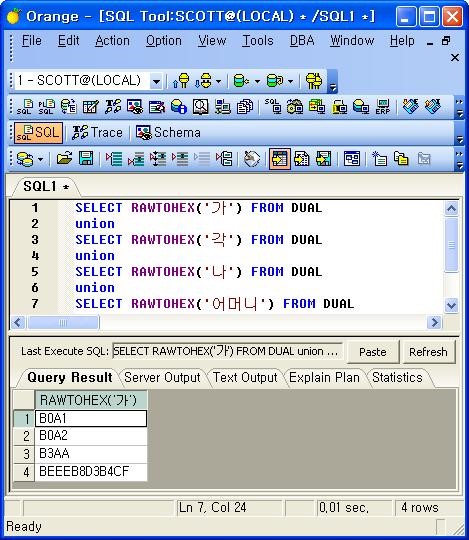This screenshot has height=540, width=469.
Task: Expand the SCOTT@(LOCAL) connection dropdown
Action: pos(156,82)
